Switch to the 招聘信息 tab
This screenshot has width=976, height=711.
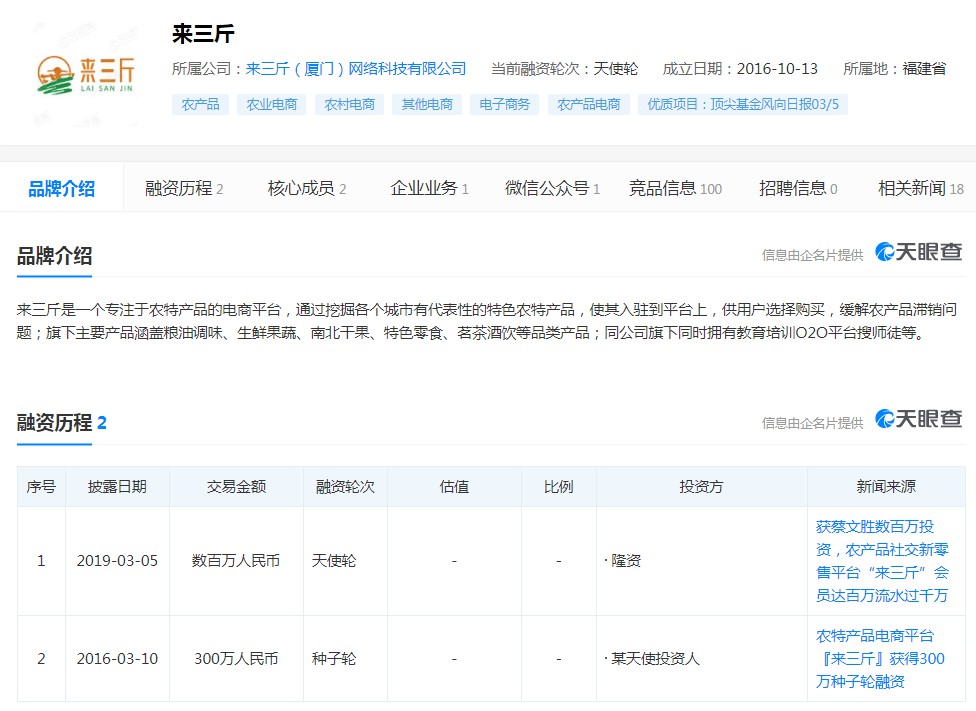coord(797,188)
